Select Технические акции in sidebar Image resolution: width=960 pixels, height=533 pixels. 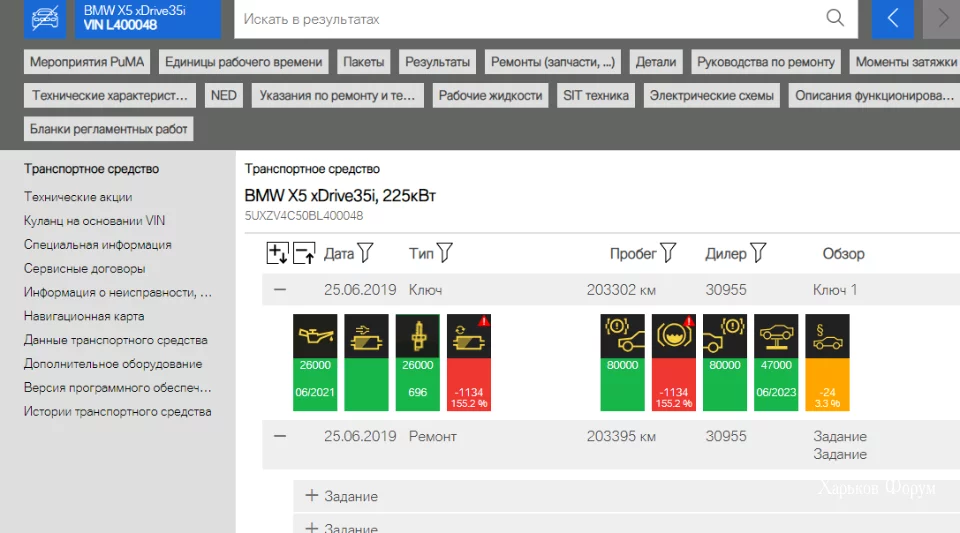(78, 197)
